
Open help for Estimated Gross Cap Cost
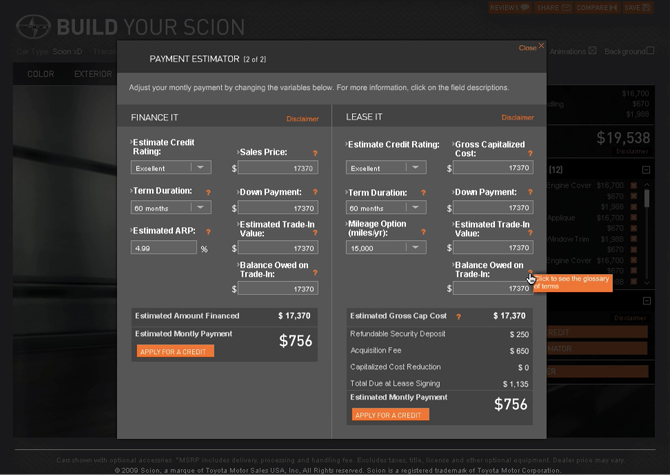[x=458, y=317]
